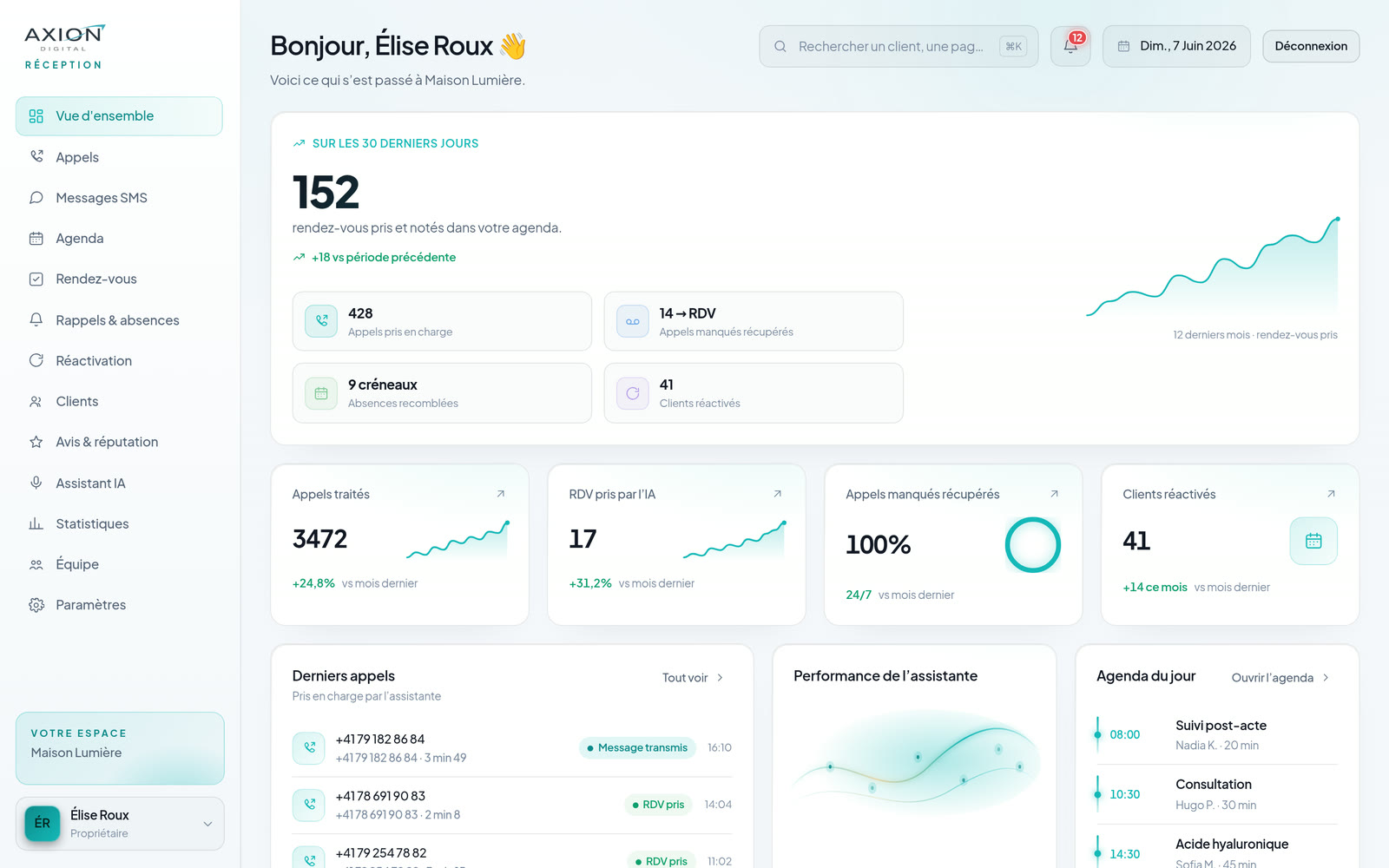This screenshot has height=868, width=1389.
Task: Click the microphone icon for Assistant IA
Action: coord(36,483)
